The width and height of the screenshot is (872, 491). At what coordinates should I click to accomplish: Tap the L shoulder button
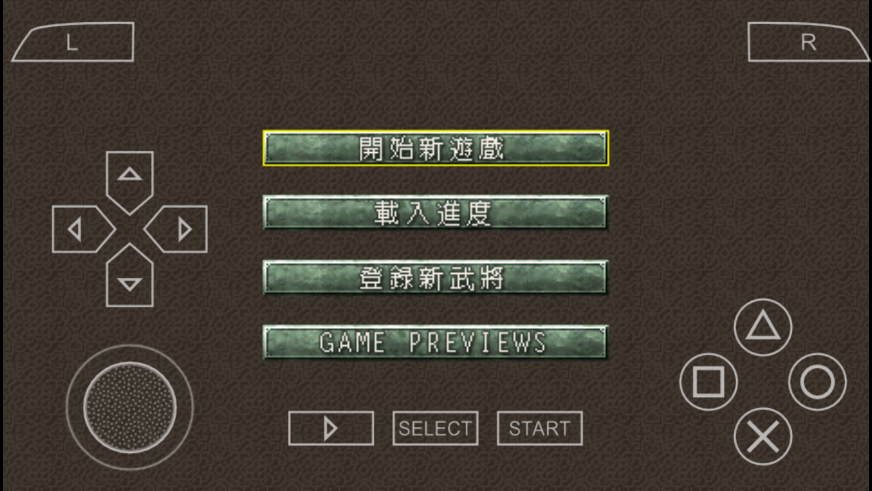coord(73,42)
